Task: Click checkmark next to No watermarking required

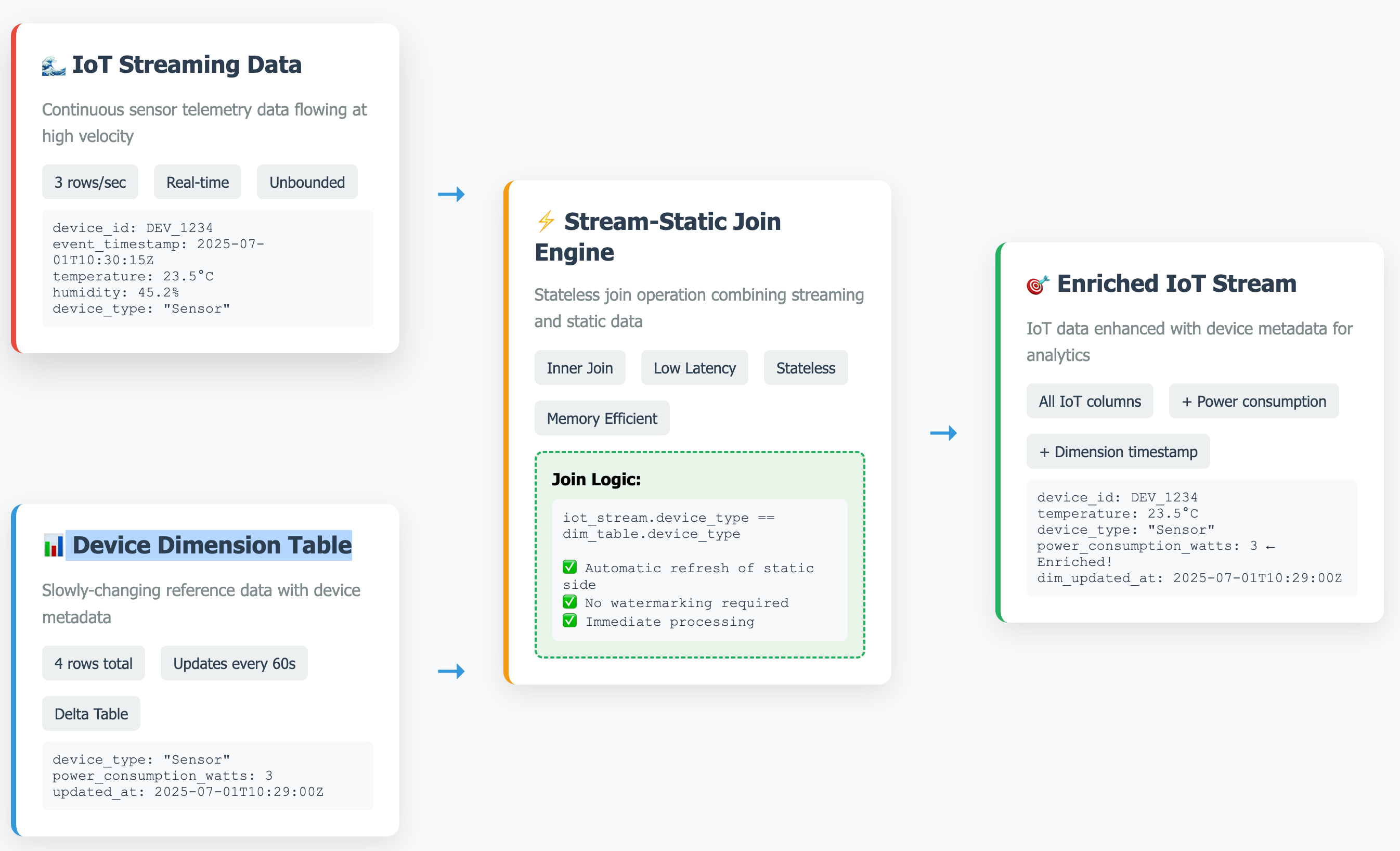Action: (x=569, y=602)
